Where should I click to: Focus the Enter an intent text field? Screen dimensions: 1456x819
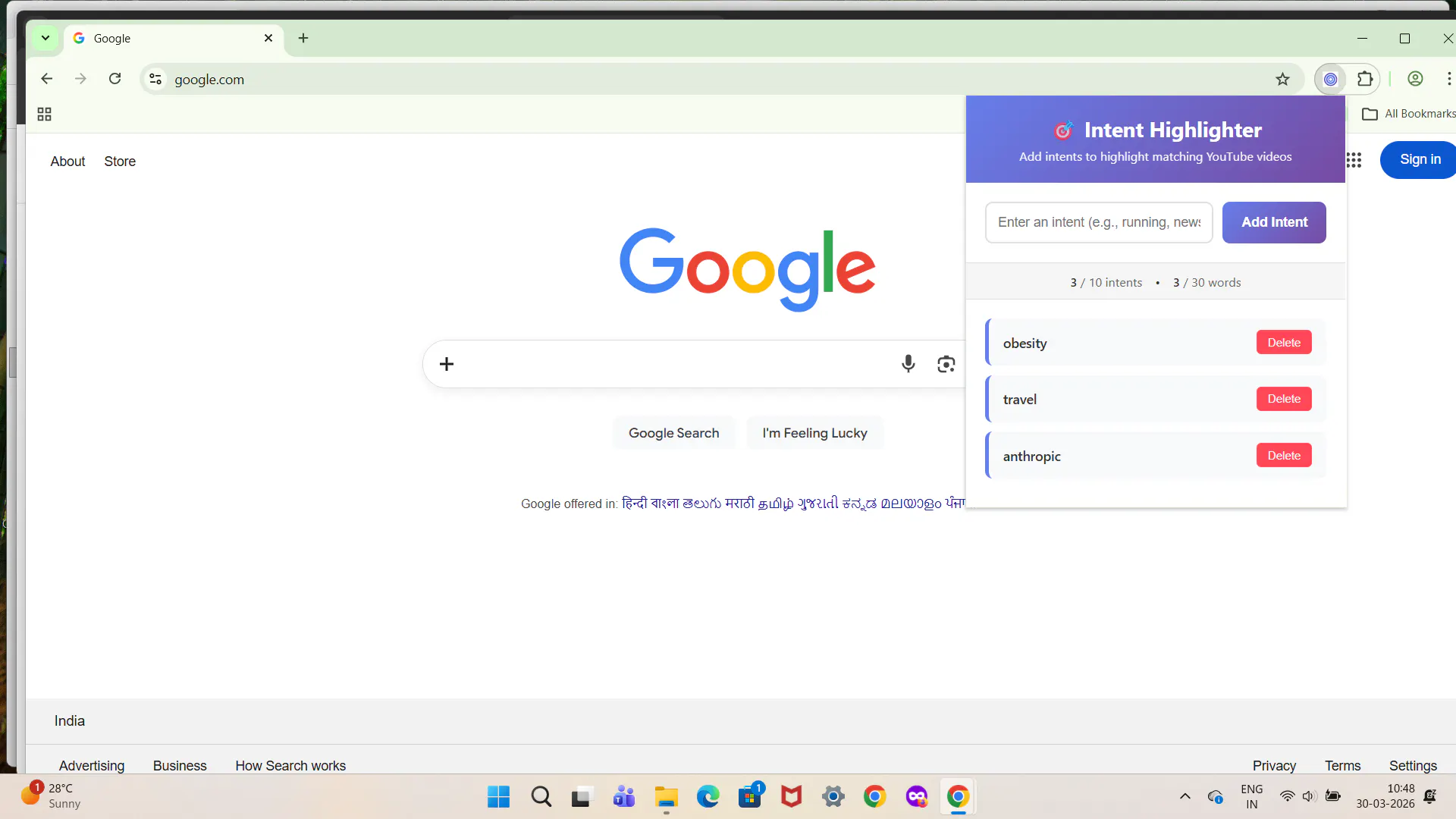1099,222
